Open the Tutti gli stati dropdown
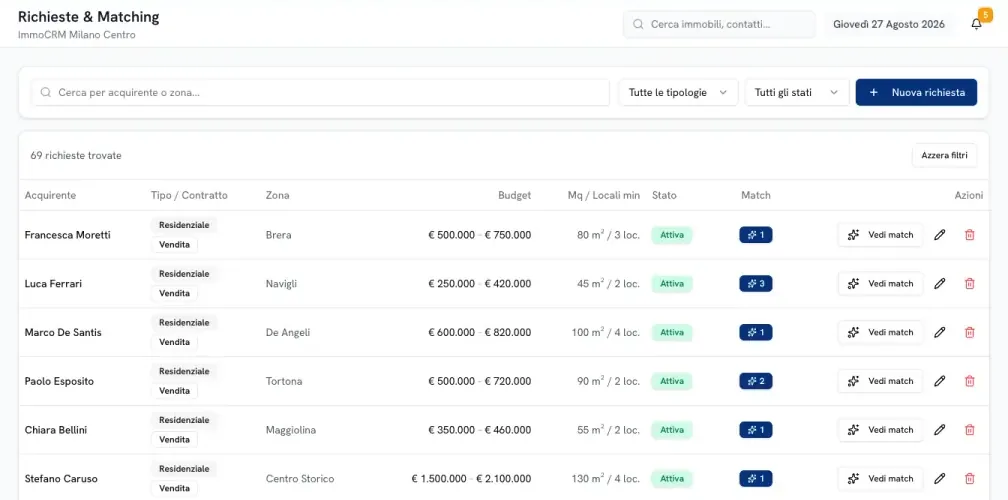The height and width of the screenshot is (500, 1008). pos(797,93)
